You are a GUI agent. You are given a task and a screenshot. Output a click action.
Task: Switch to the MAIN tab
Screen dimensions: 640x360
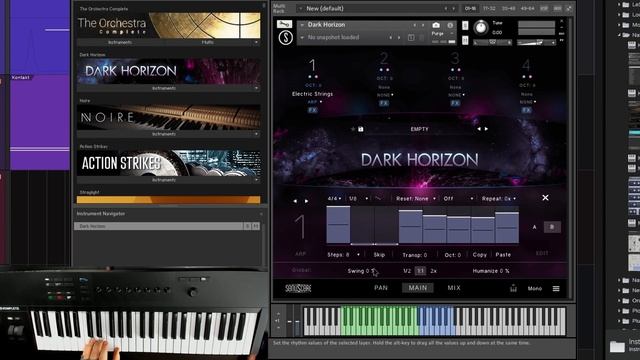coord(418,288)
